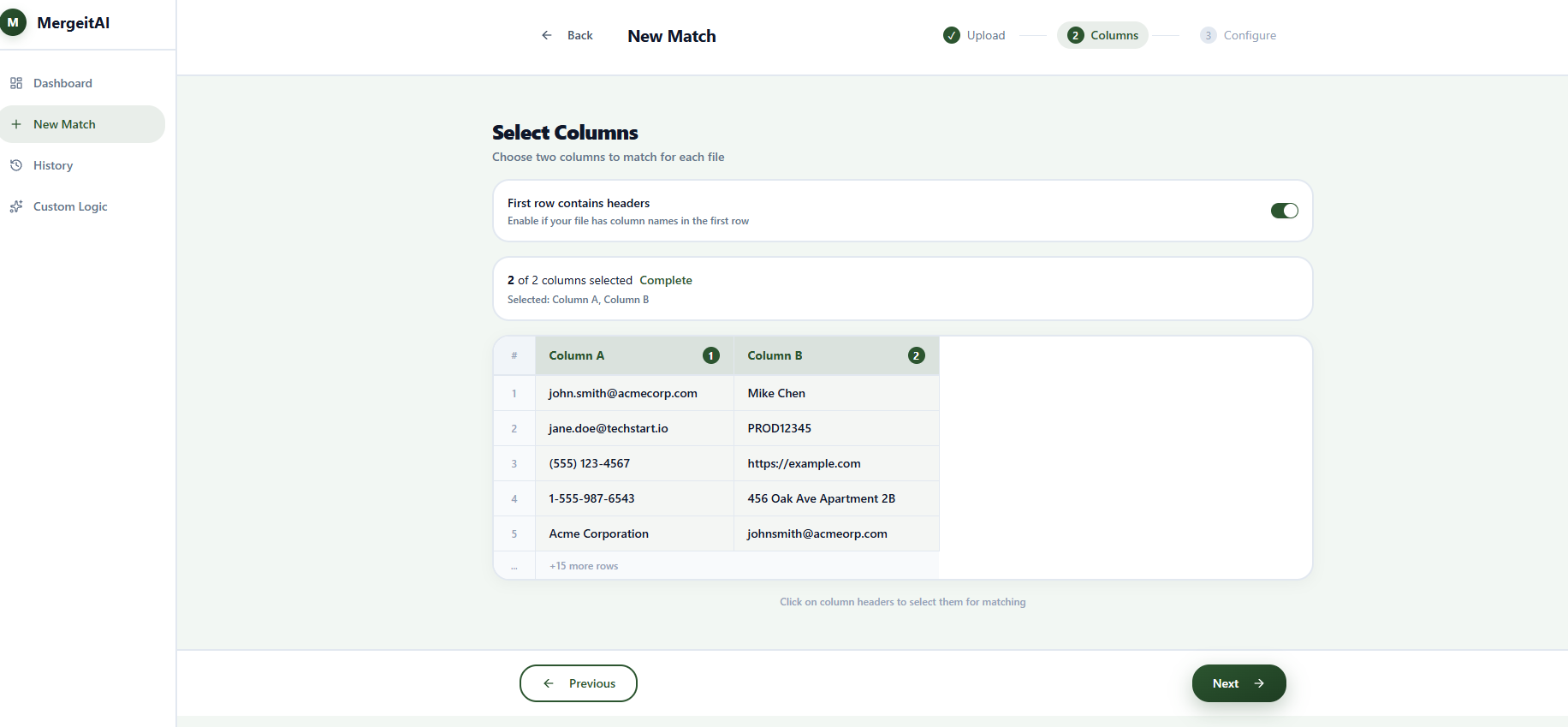The image size is (1568, 727).
Task: Toggle First row contains headers switch
Action: point(1285,211)
